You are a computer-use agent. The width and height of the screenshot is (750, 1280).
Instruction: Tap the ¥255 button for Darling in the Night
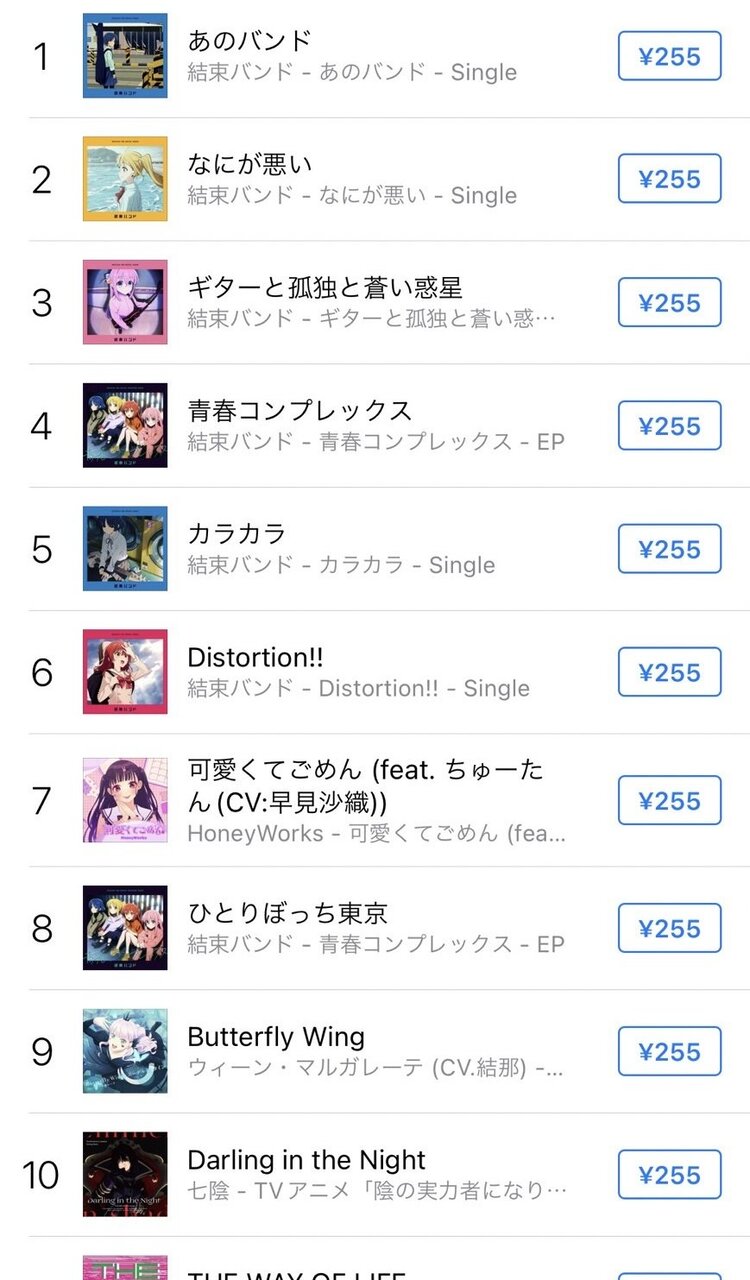tap(669, 1174)
